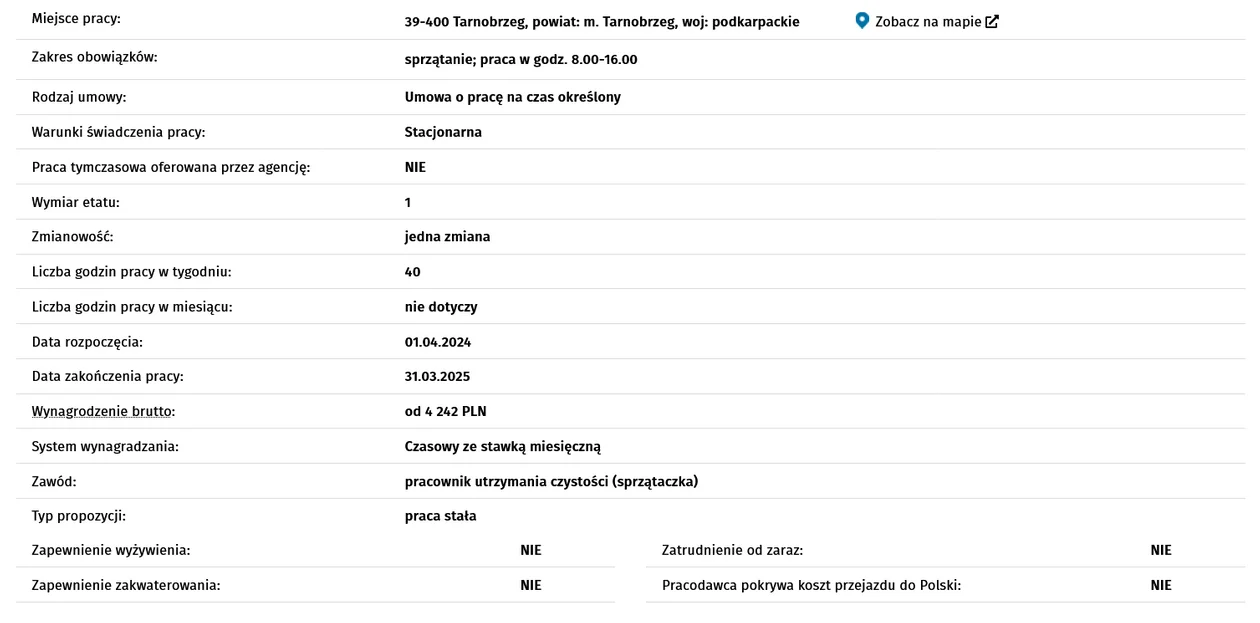The width and height of the screenshot is (1260, 623).
Task: Select the "jedna zmiana" shift value
Action: click(x=447, y=237)
